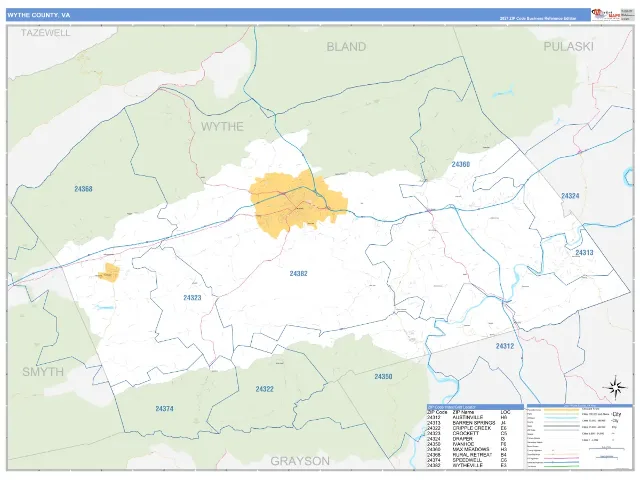640x480 pixels.
Task: Click the PULASKI county name label
Action: coord(568,47)
